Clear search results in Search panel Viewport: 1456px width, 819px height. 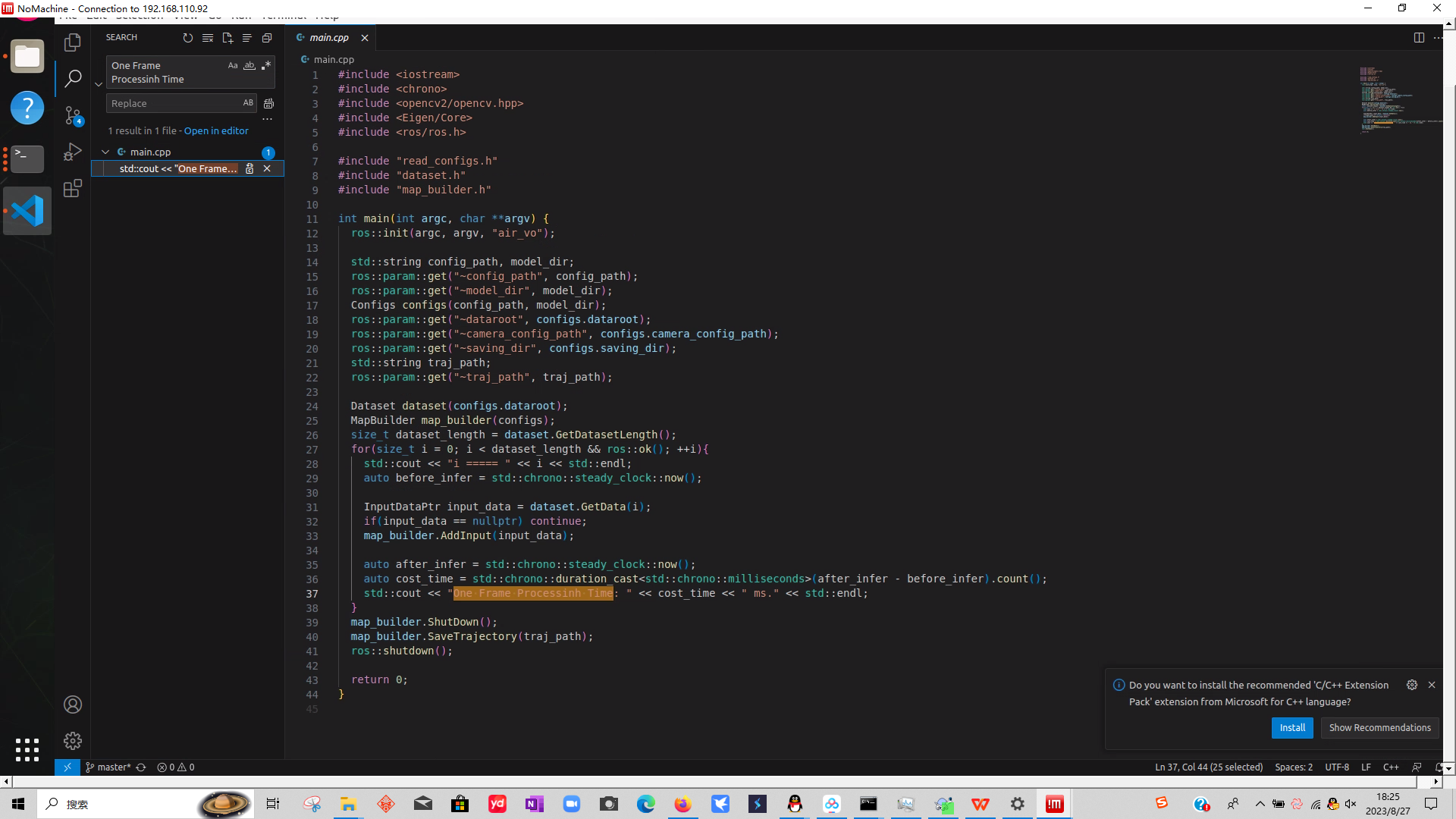pyautogui.click(x=208, y=38)
